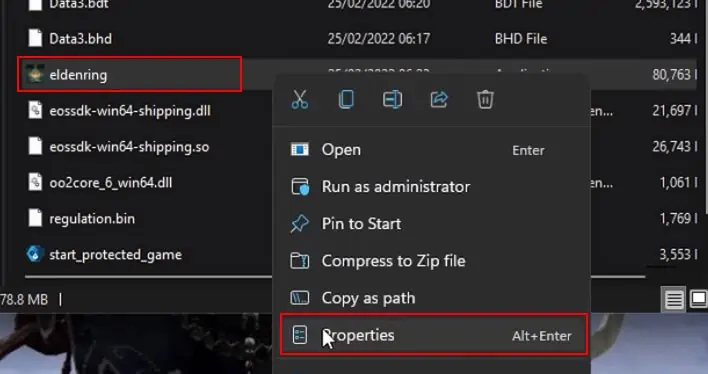
Task: Select Compress to Zip file
Action: click(433, 261)
